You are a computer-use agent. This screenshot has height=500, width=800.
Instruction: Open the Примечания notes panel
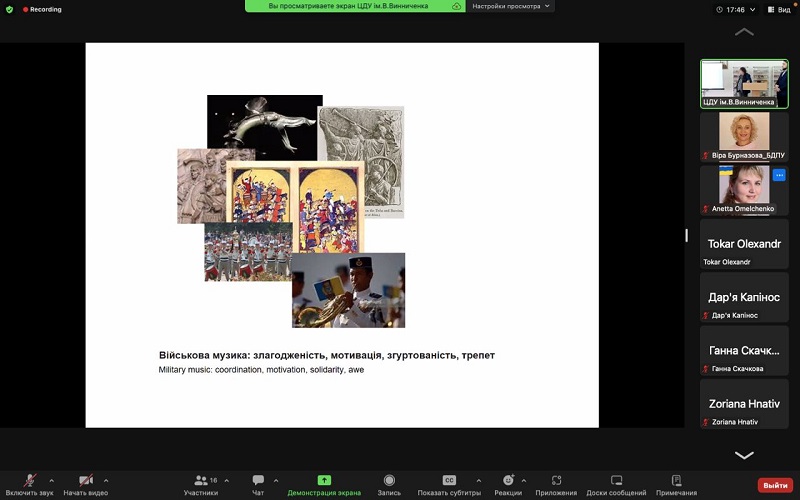point(677,485)
